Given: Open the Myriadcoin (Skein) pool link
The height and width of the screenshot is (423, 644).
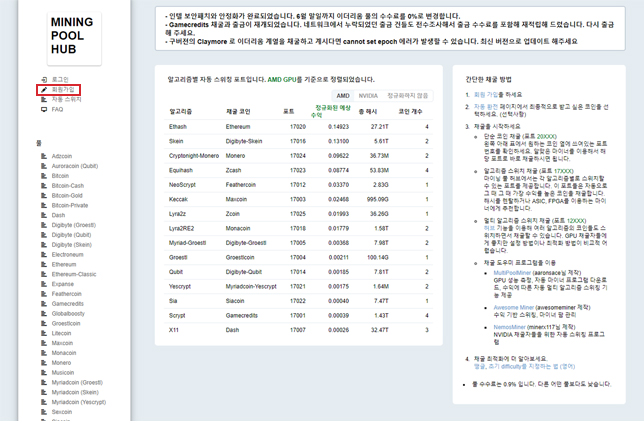Looking at the screenshot, I should pos(75,392).
